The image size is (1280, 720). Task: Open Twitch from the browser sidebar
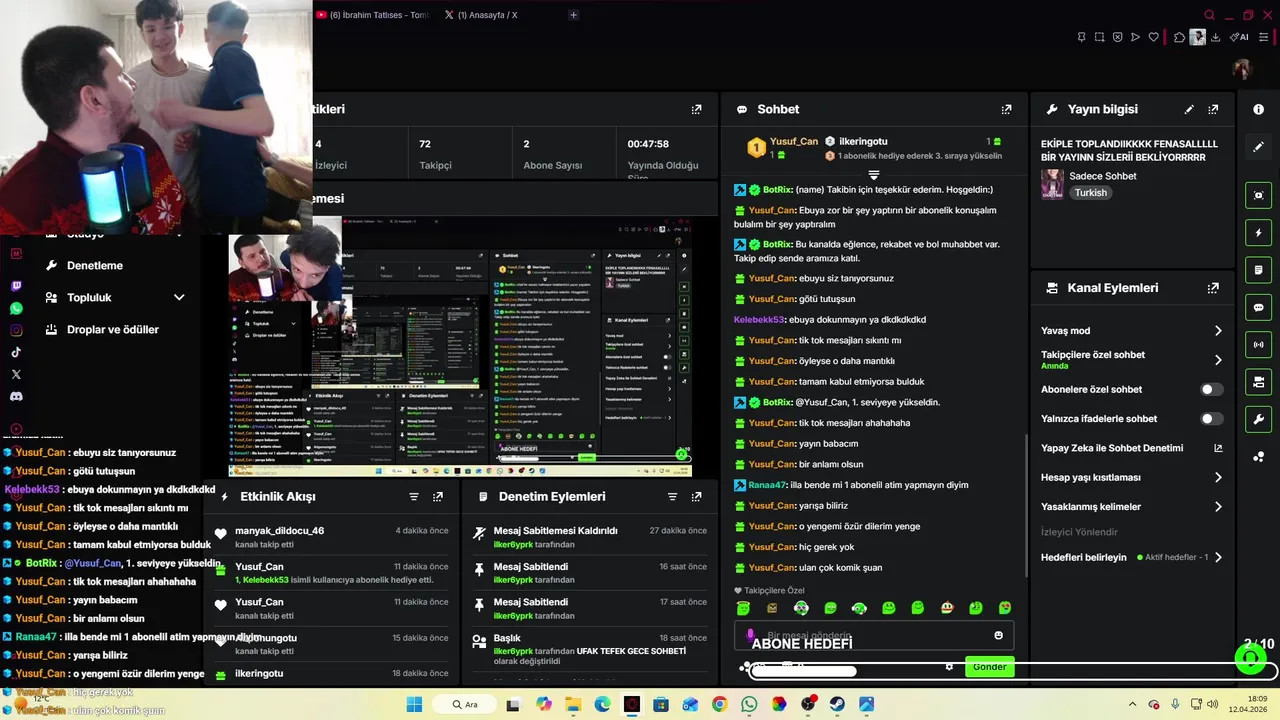tap(16, 287)
